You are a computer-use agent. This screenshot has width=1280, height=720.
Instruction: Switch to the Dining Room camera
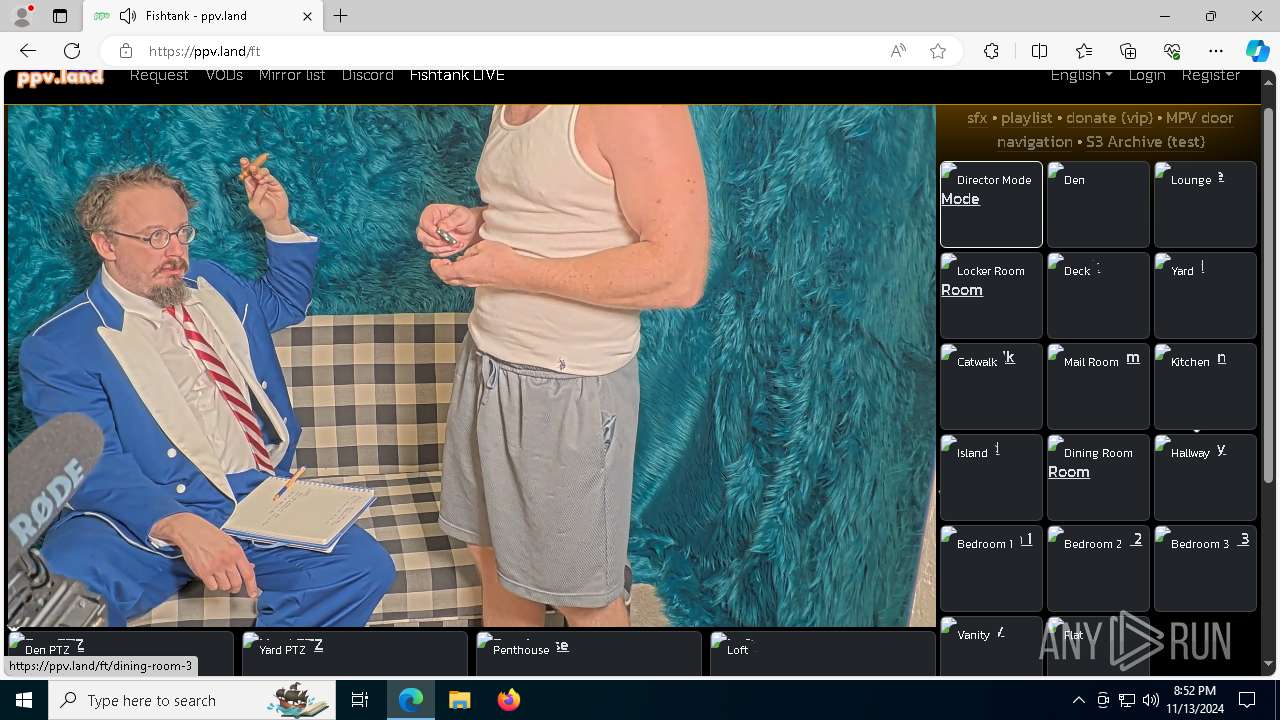pyautogui.click(x=1098, y=477)
